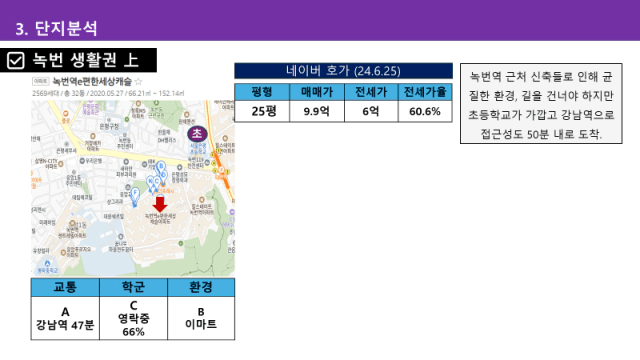Select the 강남역 47분 cell

click(x=65, y=318)
